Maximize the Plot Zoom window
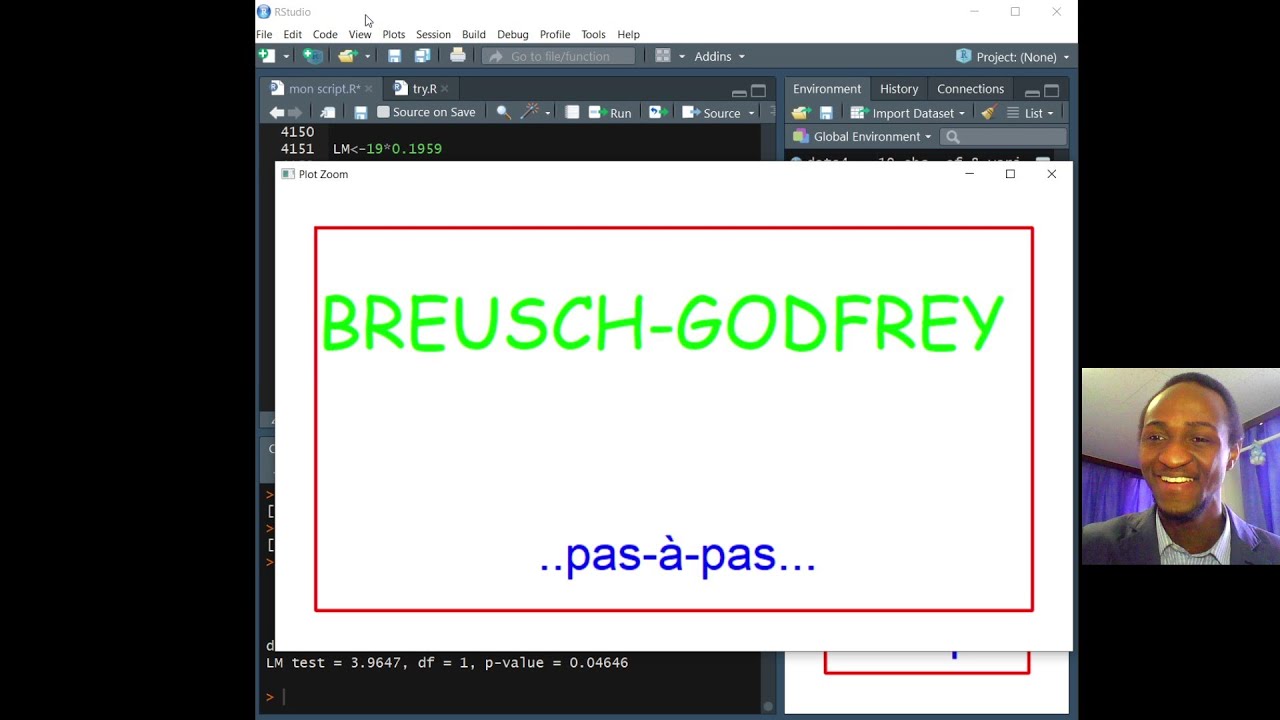 [x=1010, y=174]
